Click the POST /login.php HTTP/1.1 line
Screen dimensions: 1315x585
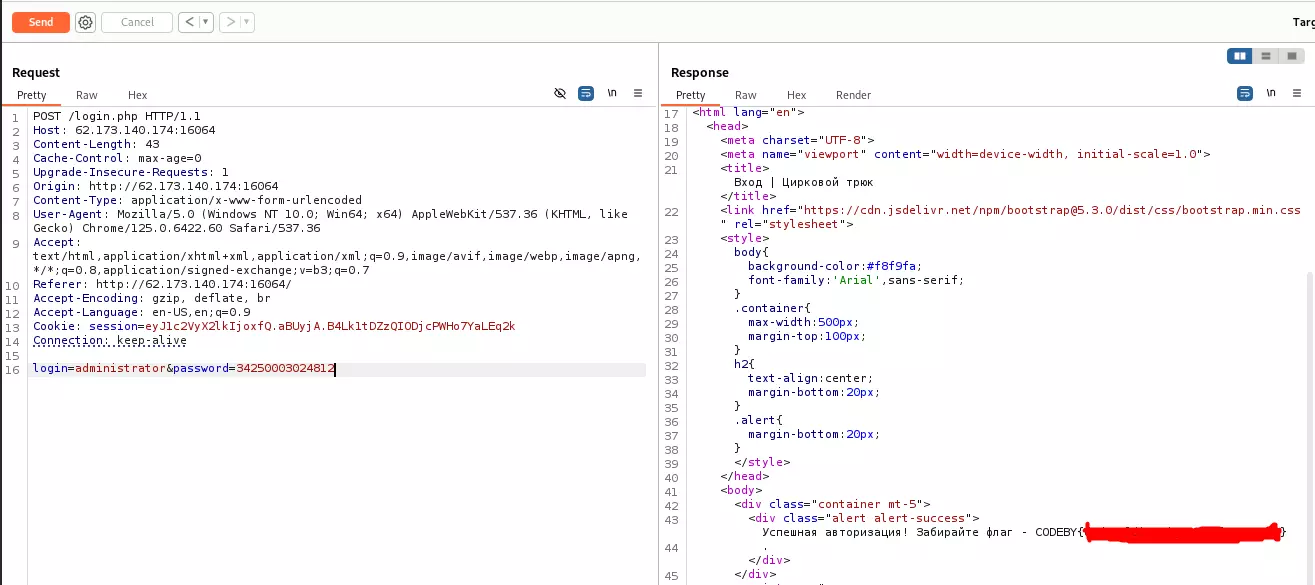pos(117,116)
